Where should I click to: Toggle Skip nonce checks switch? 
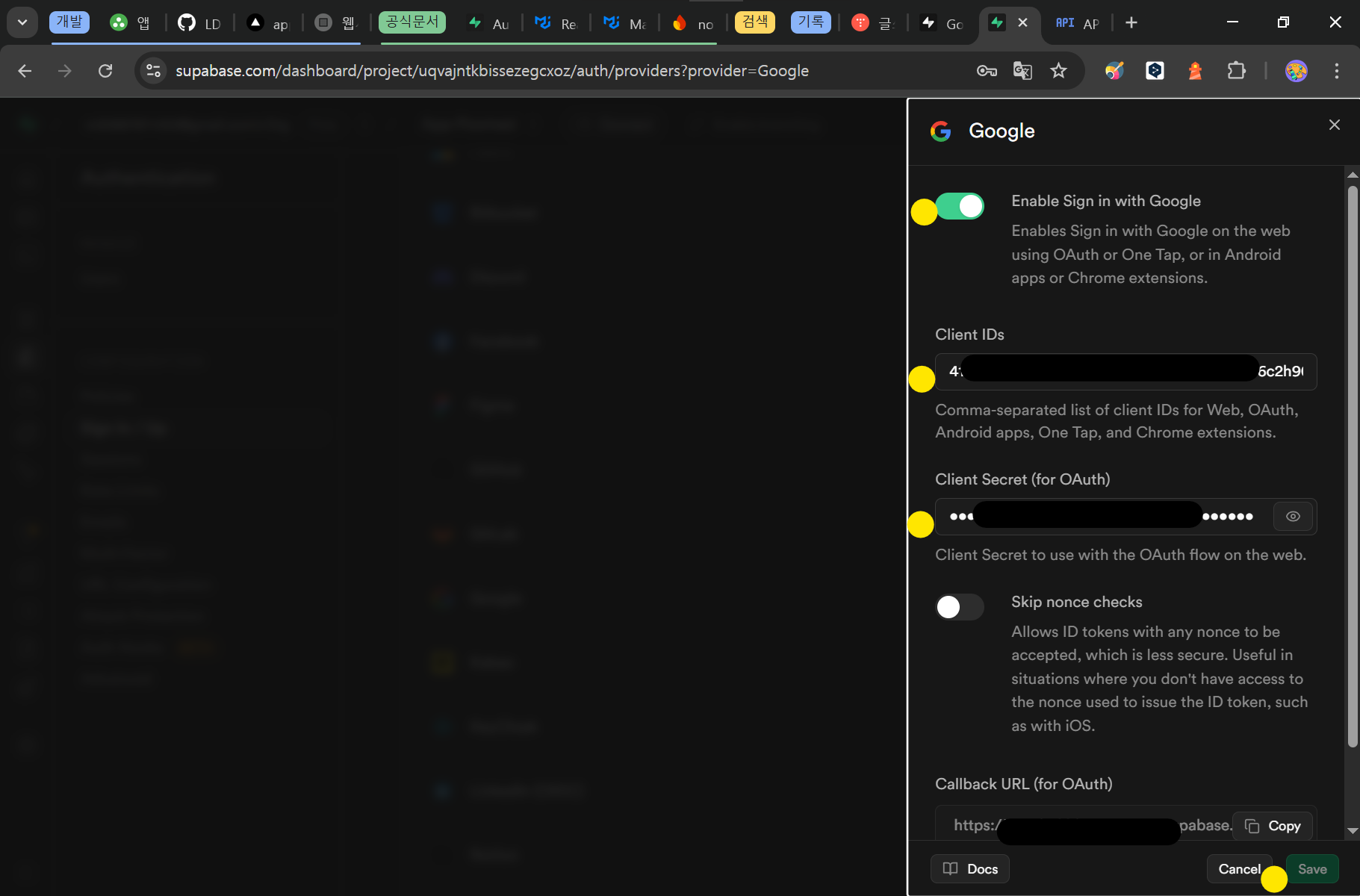pos(960,607)
